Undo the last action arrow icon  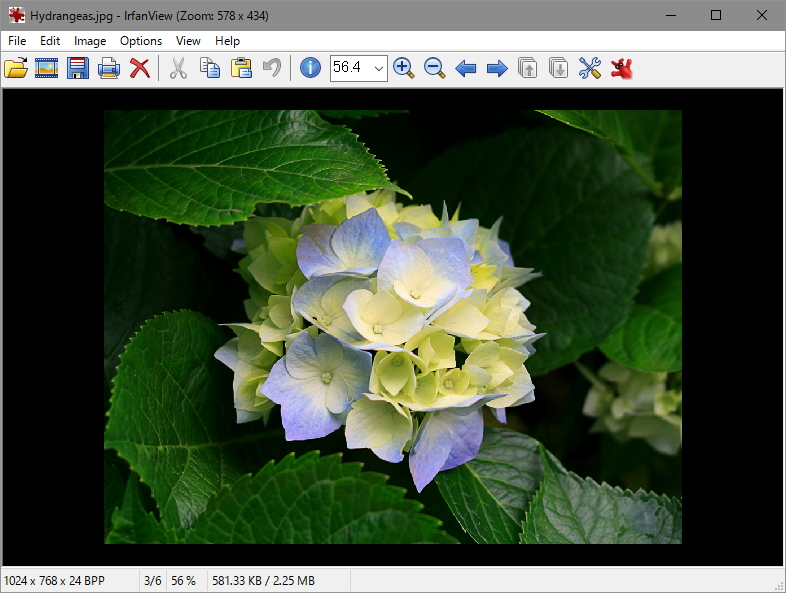pos(271,68)
